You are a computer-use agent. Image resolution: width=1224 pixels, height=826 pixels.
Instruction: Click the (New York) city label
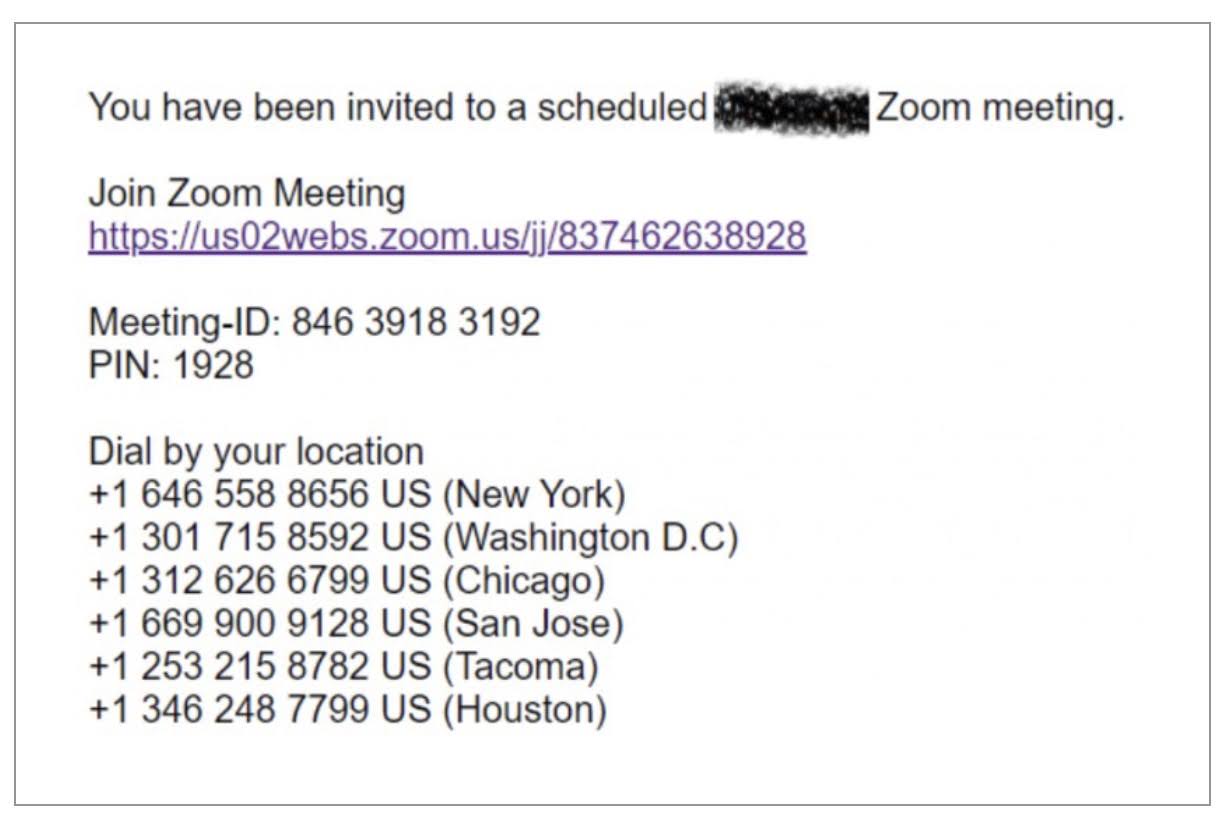(534, 494)
